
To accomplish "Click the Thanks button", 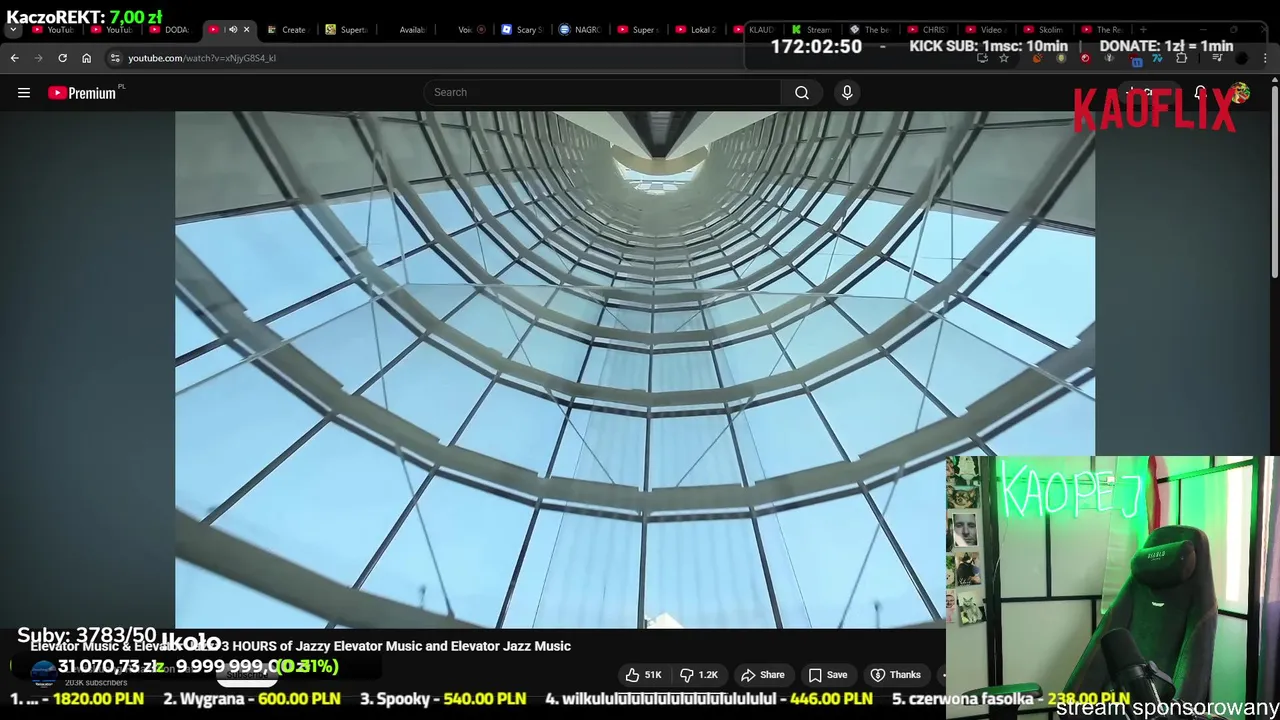I will click(x=895, y=675).
